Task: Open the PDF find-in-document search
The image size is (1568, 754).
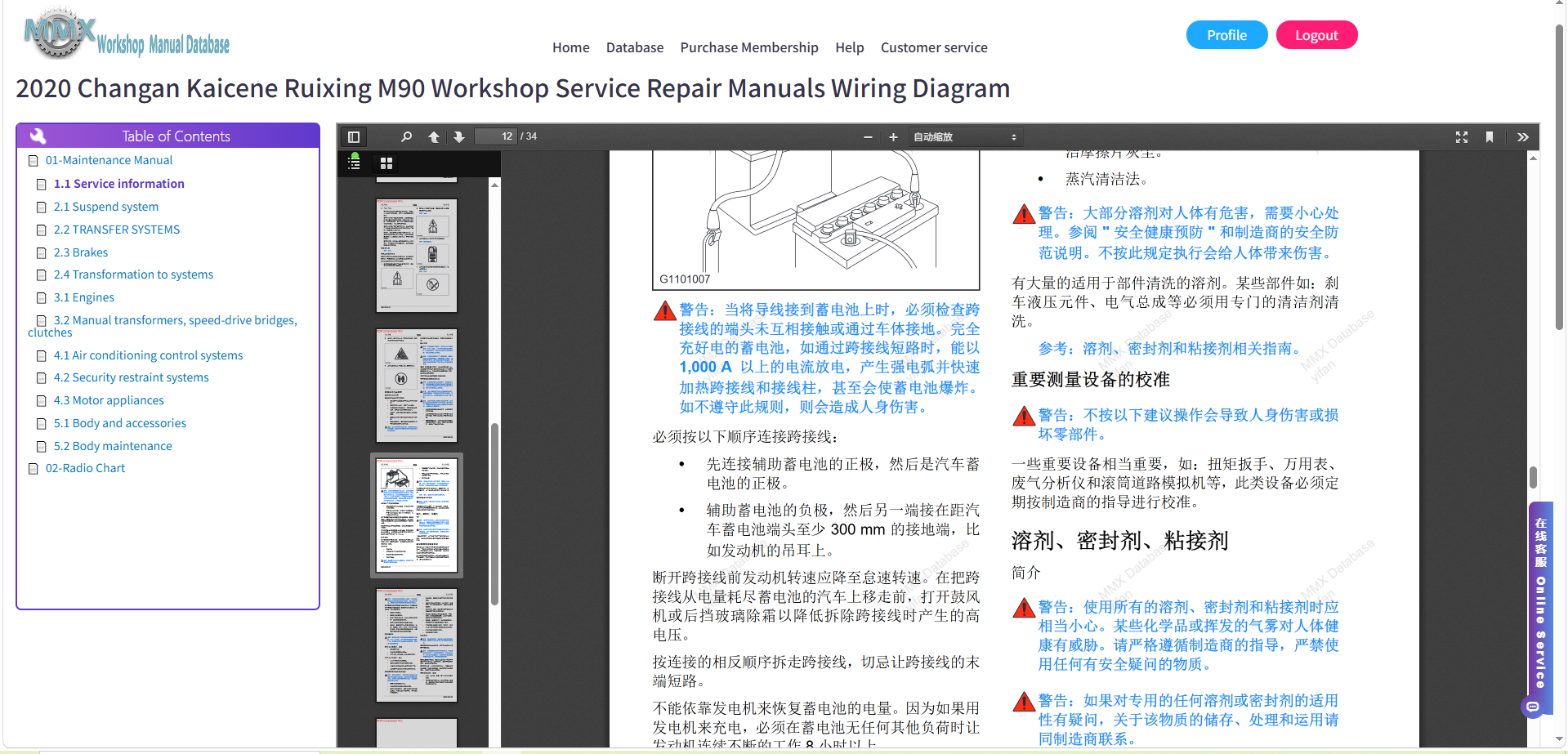Action: click(x=406, y=137)
